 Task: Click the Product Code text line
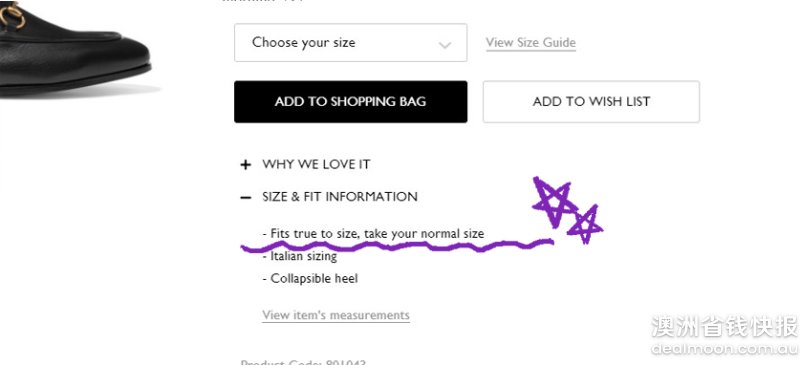click(x=303, y=362)
